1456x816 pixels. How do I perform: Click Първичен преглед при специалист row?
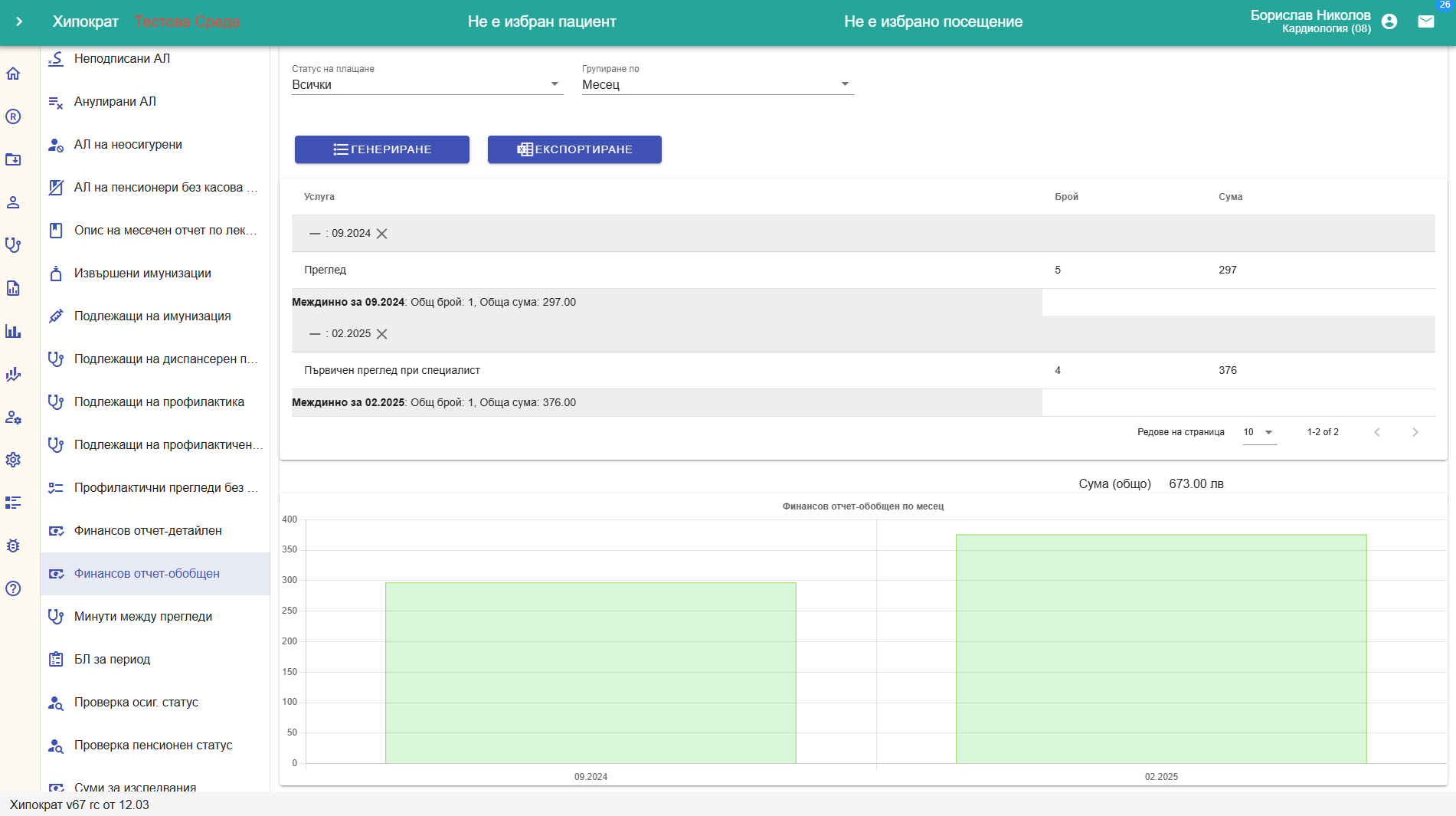coord(863,371)
